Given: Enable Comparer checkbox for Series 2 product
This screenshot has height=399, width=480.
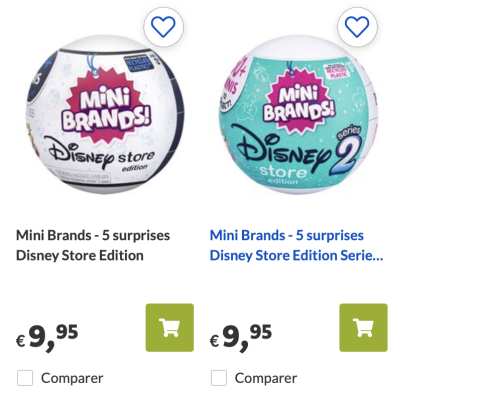Looking at the screenshot, I should click(219, 378).
